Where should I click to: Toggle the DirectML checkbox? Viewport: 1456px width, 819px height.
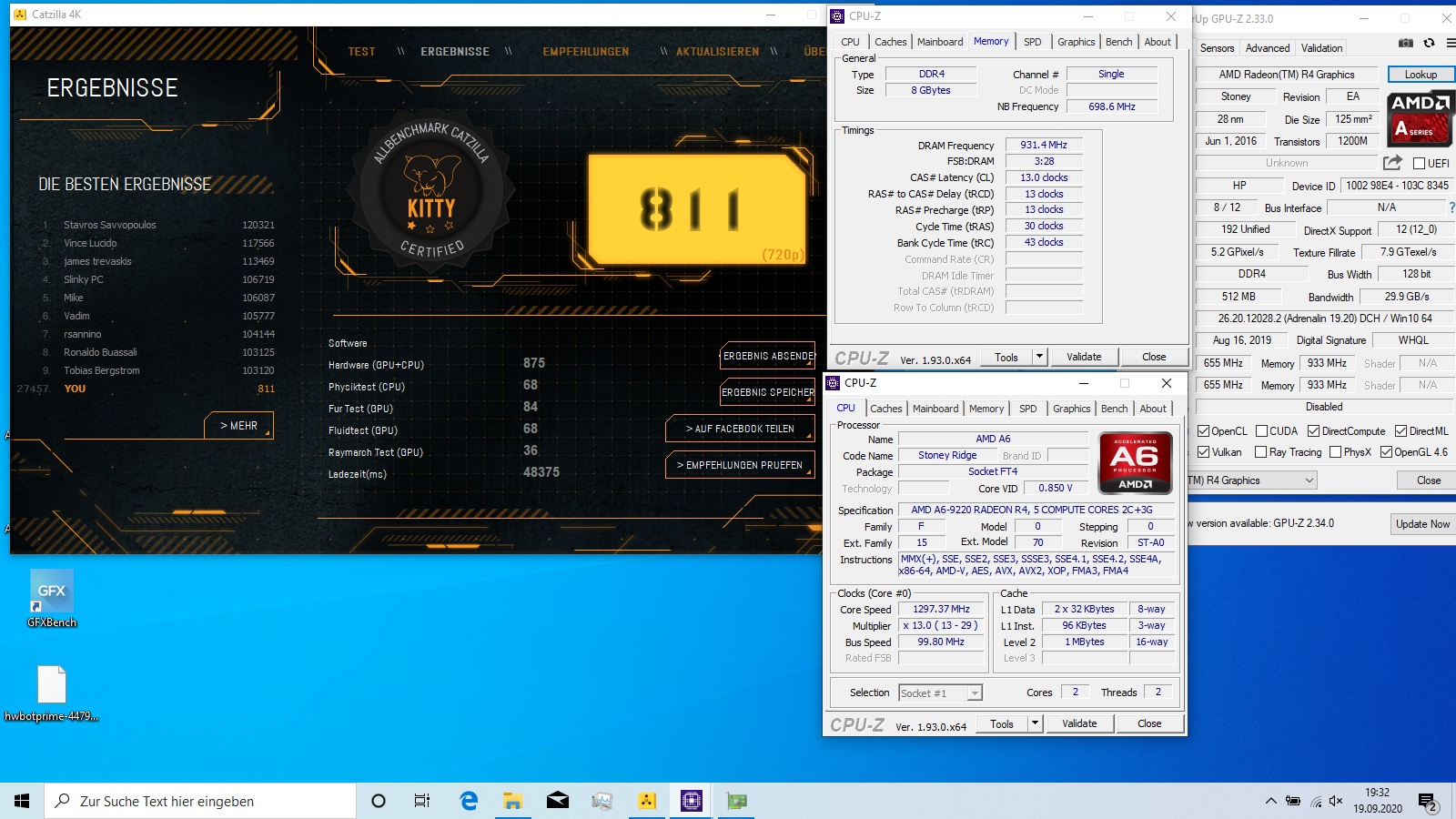click(1400, 431)
